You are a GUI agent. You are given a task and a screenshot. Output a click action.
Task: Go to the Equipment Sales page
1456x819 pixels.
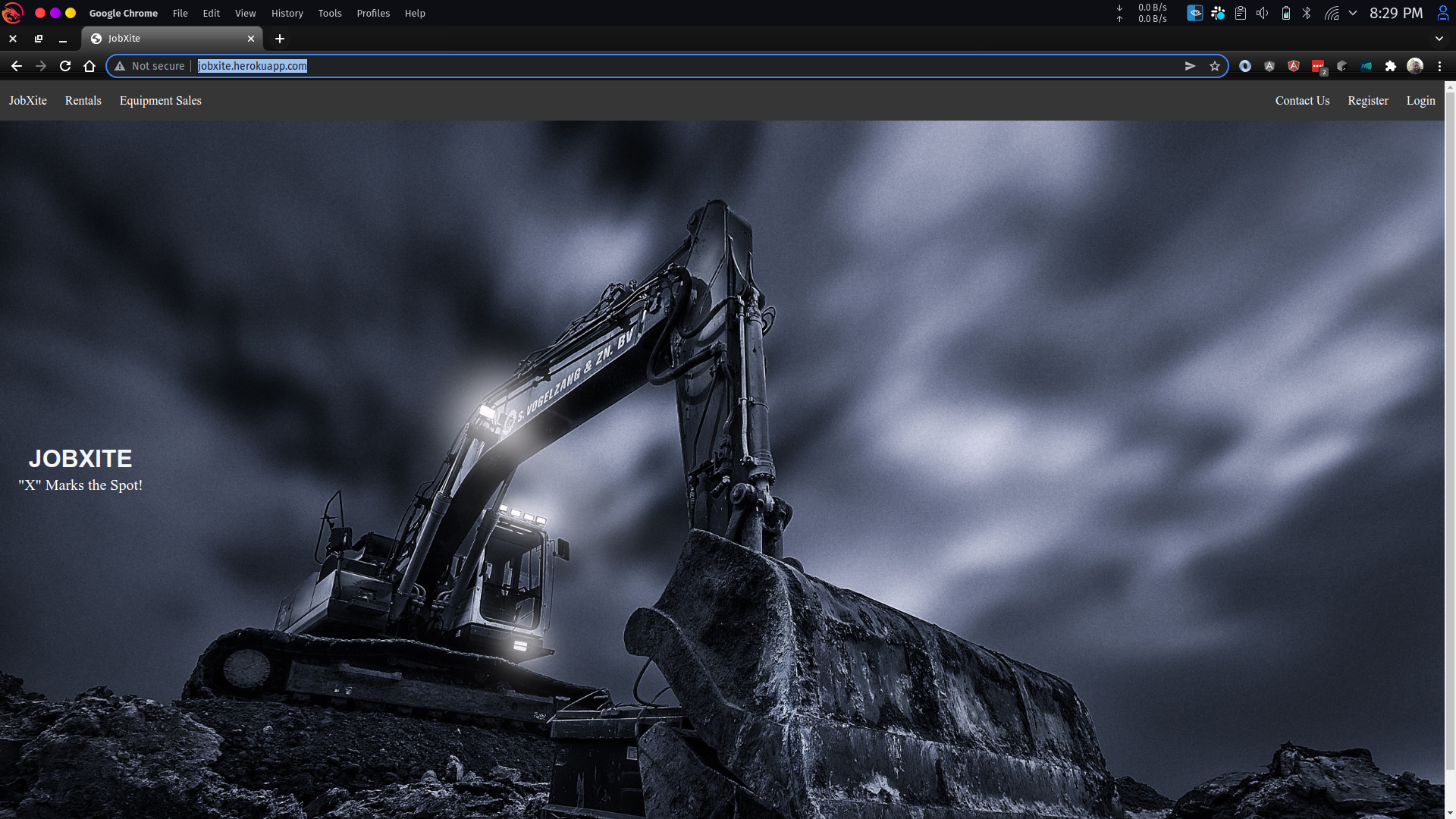point(160,101)
